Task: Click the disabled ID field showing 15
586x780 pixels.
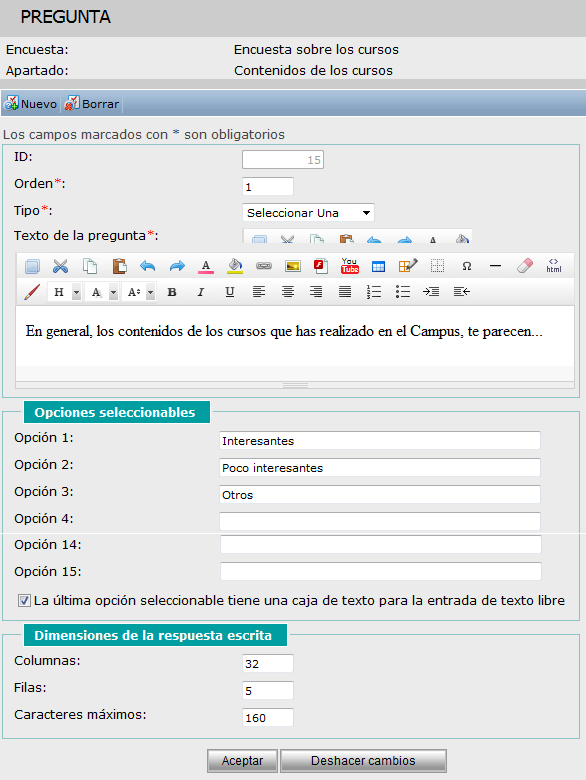Action: tap(283, 160)
